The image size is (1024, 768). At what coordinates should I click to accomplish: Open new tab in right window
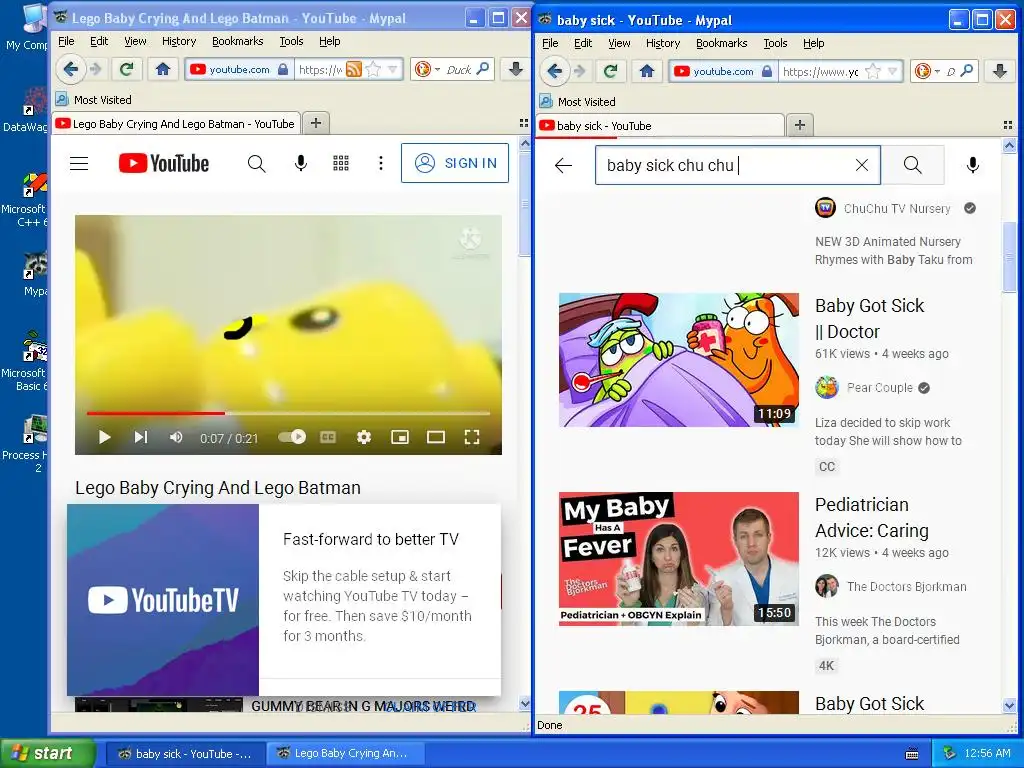click(x=799, y=125)
